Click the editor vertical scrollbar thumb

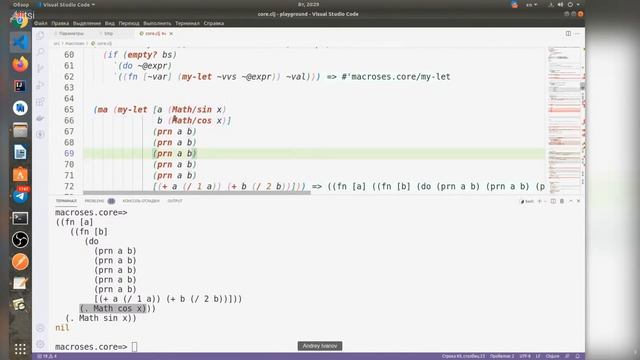coord(582,86)
